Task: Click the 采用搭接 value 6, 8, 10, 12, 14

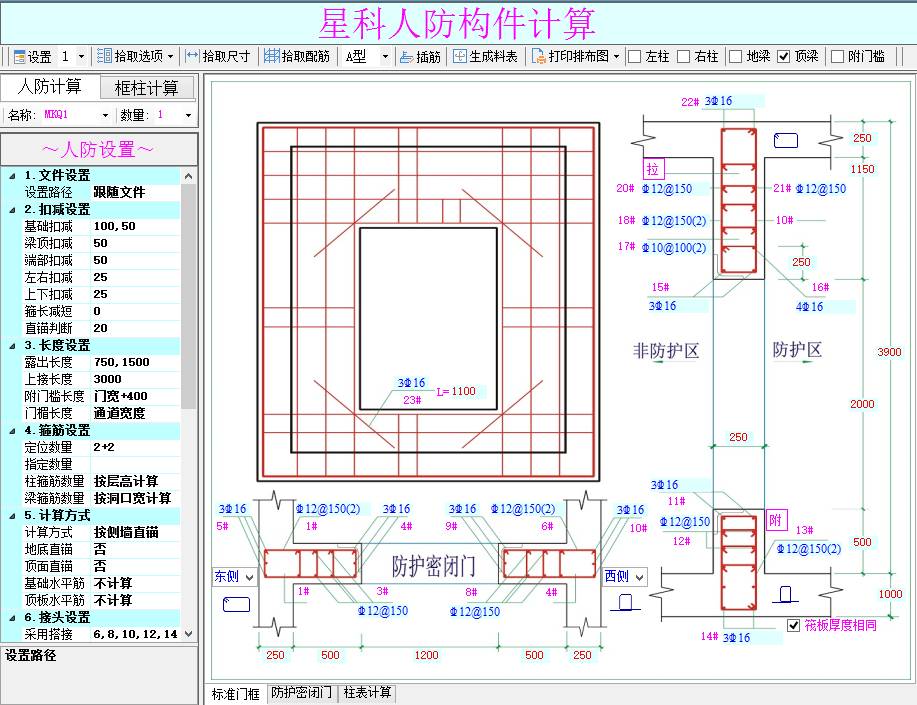Action: pos(136,634)
